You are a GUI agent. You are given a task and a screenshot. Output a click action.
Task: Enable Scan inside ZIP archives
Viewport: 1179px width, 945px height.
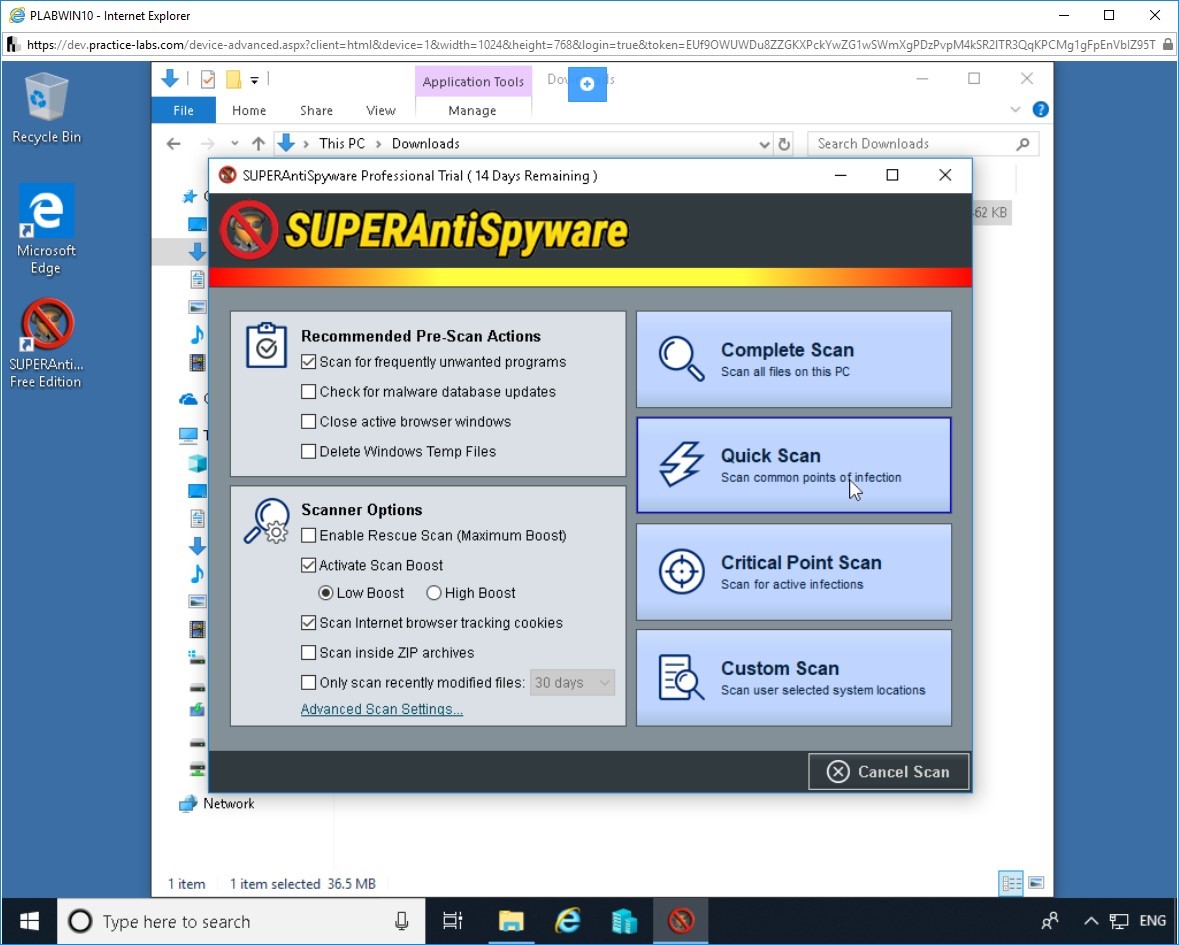point(308,653)
